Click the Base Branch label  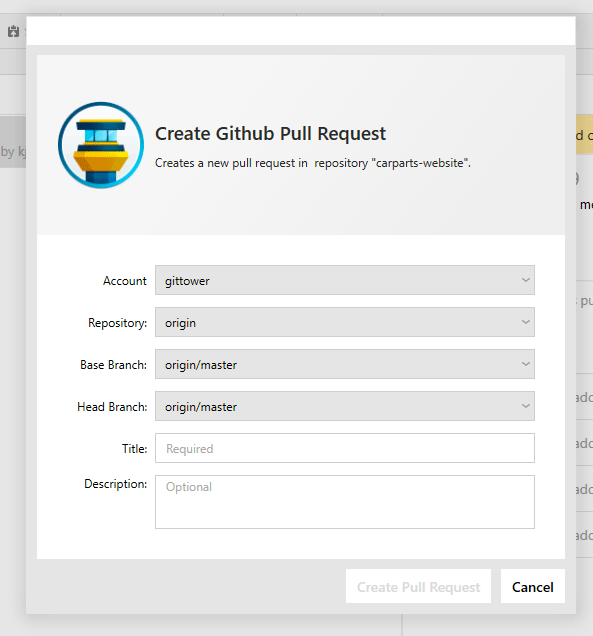tap(114, 365)
